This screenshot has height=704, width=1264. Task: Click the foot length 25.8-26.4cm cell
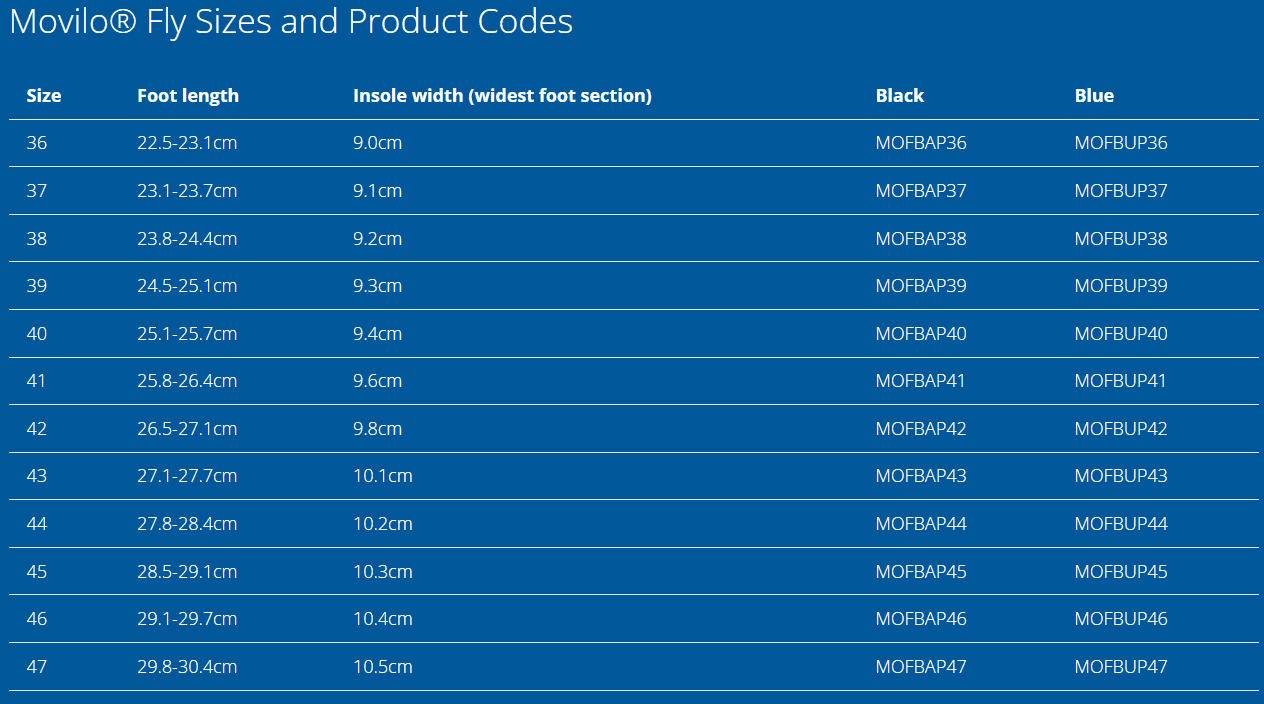point(187,381)
